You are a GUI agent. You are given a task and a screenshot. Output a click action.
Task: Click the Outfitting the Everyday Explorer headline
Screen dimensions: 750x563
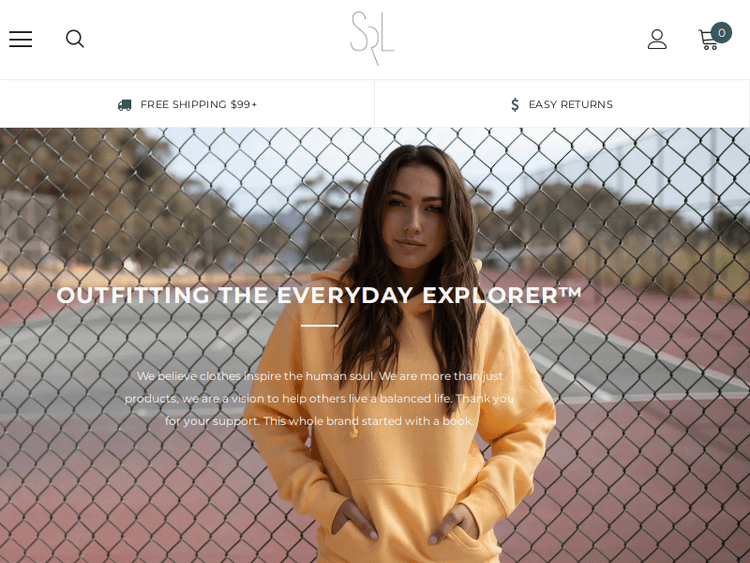click(319, 295)
